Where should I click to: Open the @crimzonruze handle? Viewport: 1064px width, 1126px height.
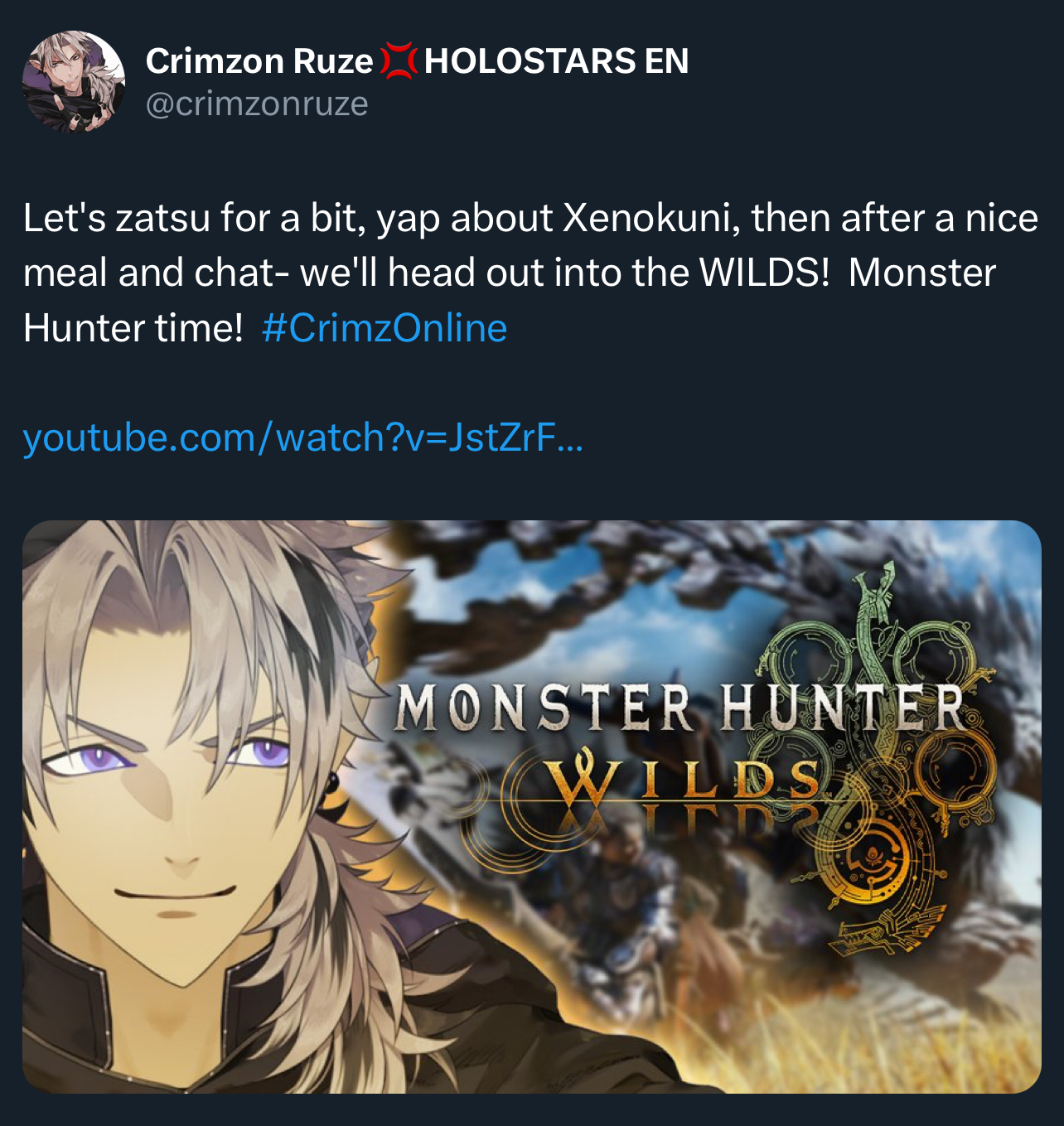coord(257,104)
